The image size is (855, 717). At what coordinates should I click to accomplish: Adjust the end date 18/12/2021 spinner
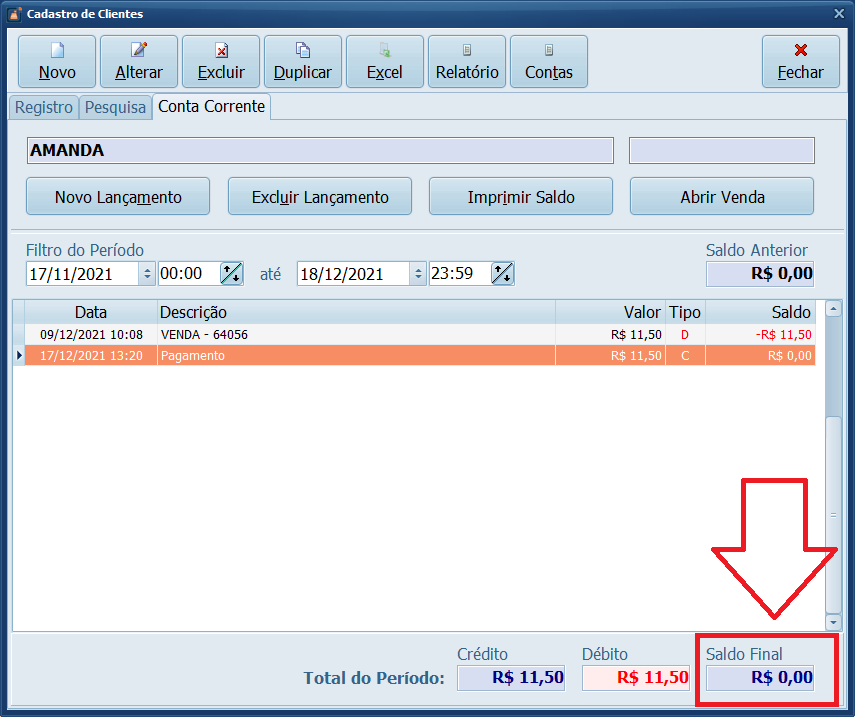click(x=418, y=274)
